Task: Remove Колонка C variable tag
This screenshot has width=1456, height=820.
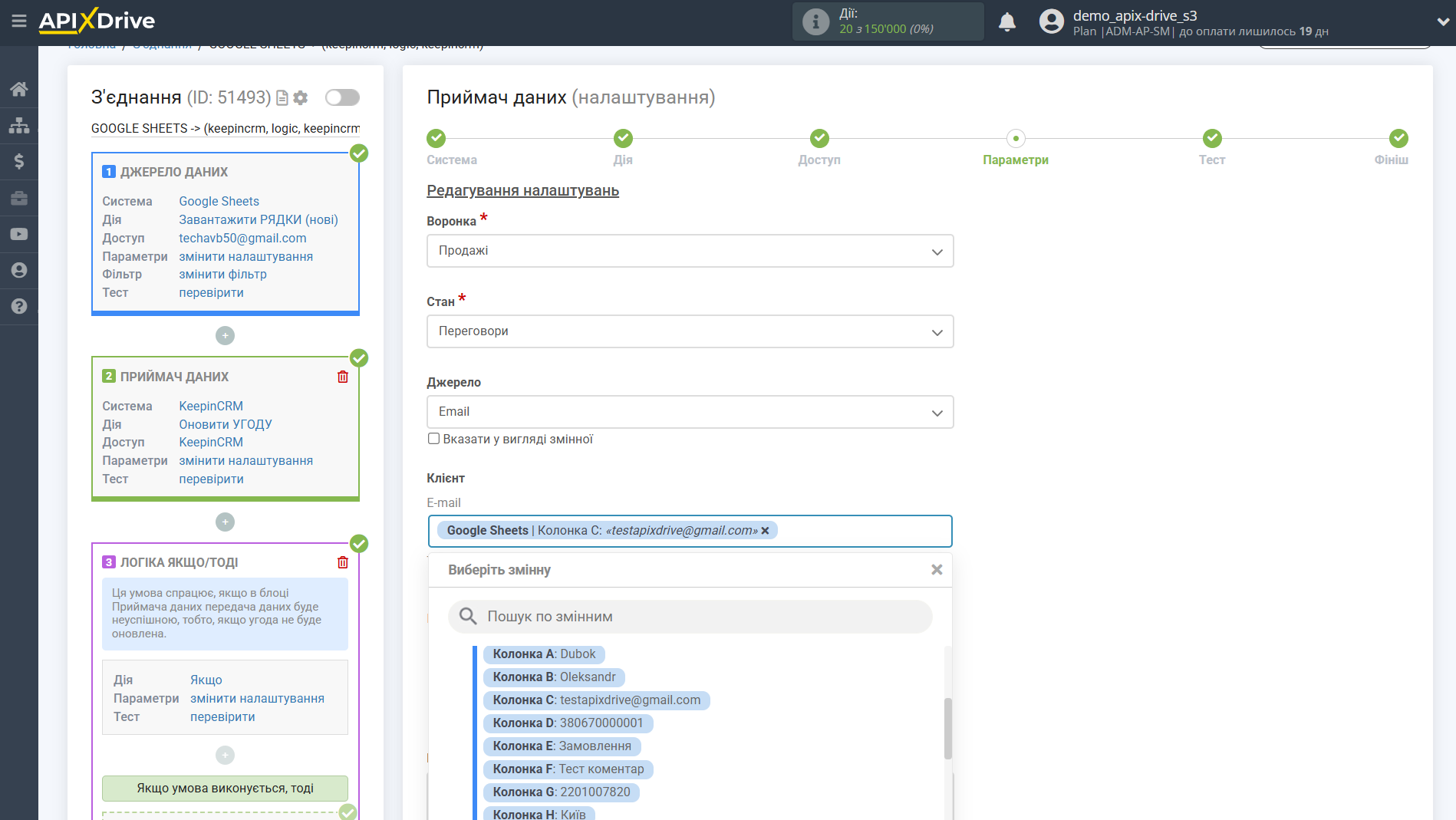Action: pyautogui.click(x=765, y=531)
